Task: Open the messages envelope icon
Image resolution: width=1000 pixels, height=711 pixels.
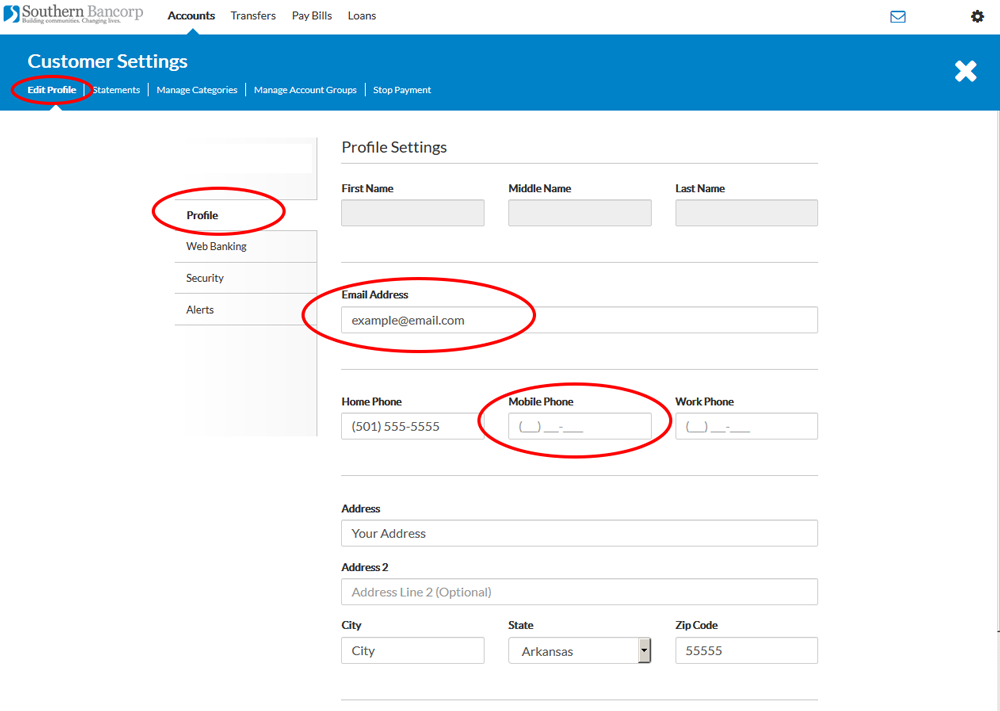Action: (897, 17)
